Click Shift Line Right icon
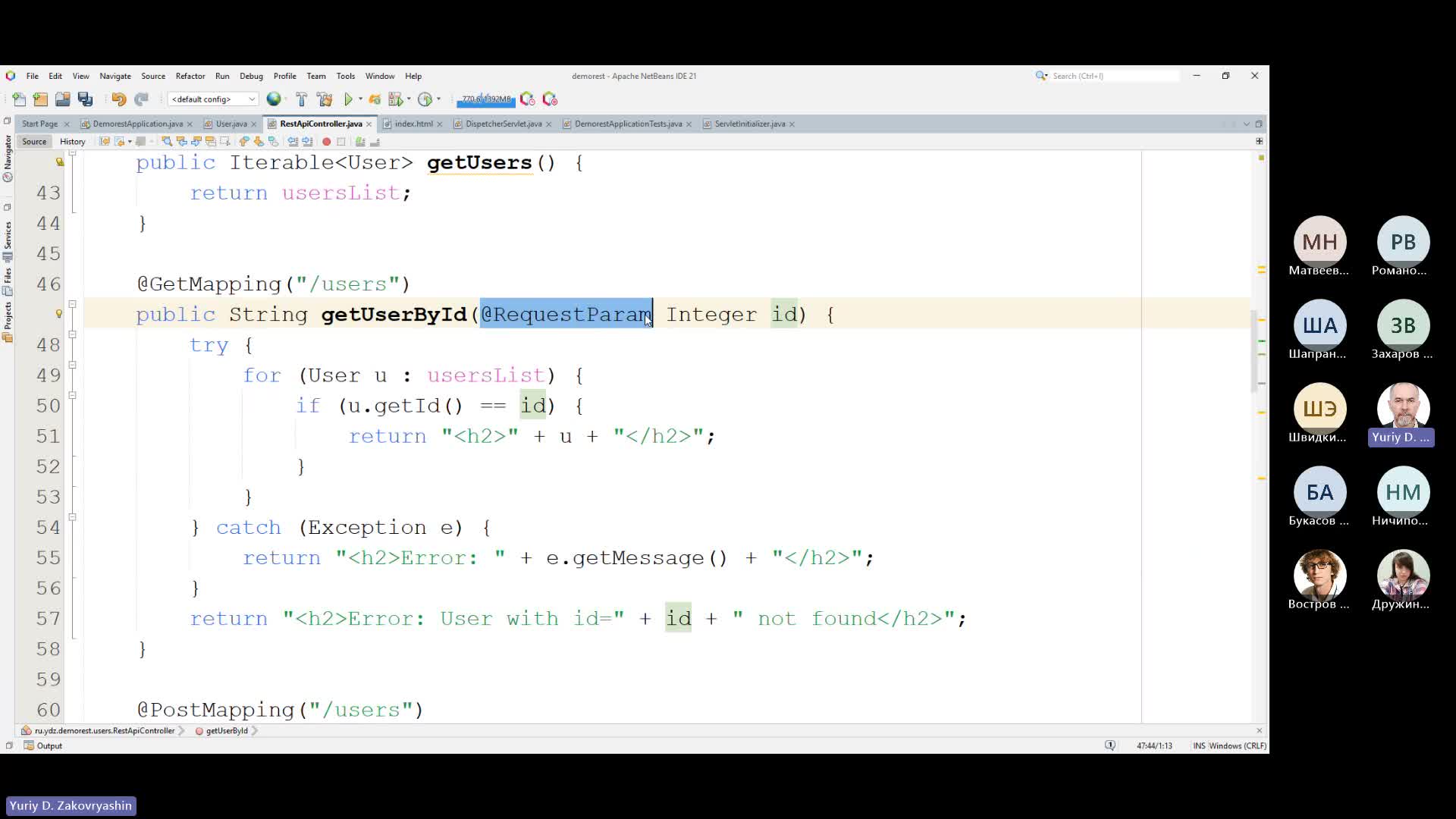Screen dimensions: 1456x819 [307, 142]
